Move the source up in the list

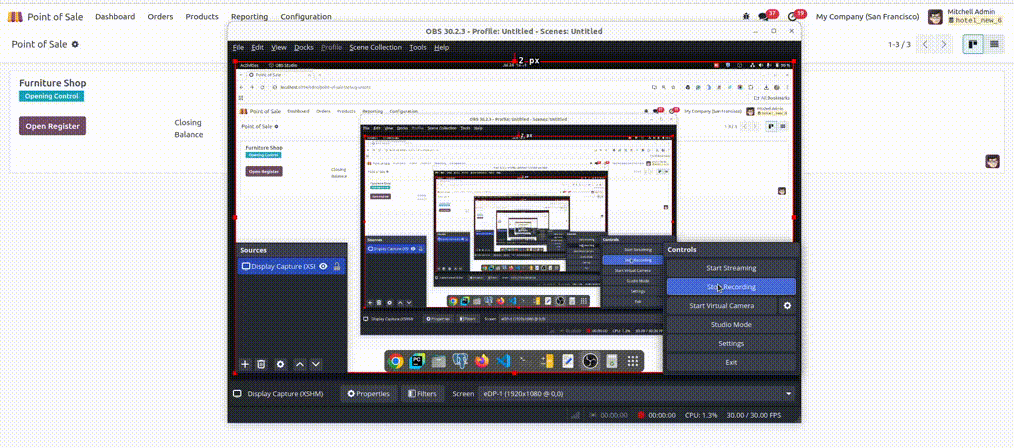pos(299,364)
